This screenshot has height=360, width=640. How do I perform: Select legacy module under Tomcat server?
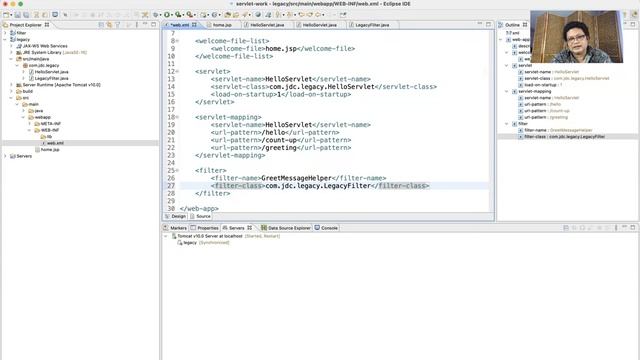[x=203, y=243]
